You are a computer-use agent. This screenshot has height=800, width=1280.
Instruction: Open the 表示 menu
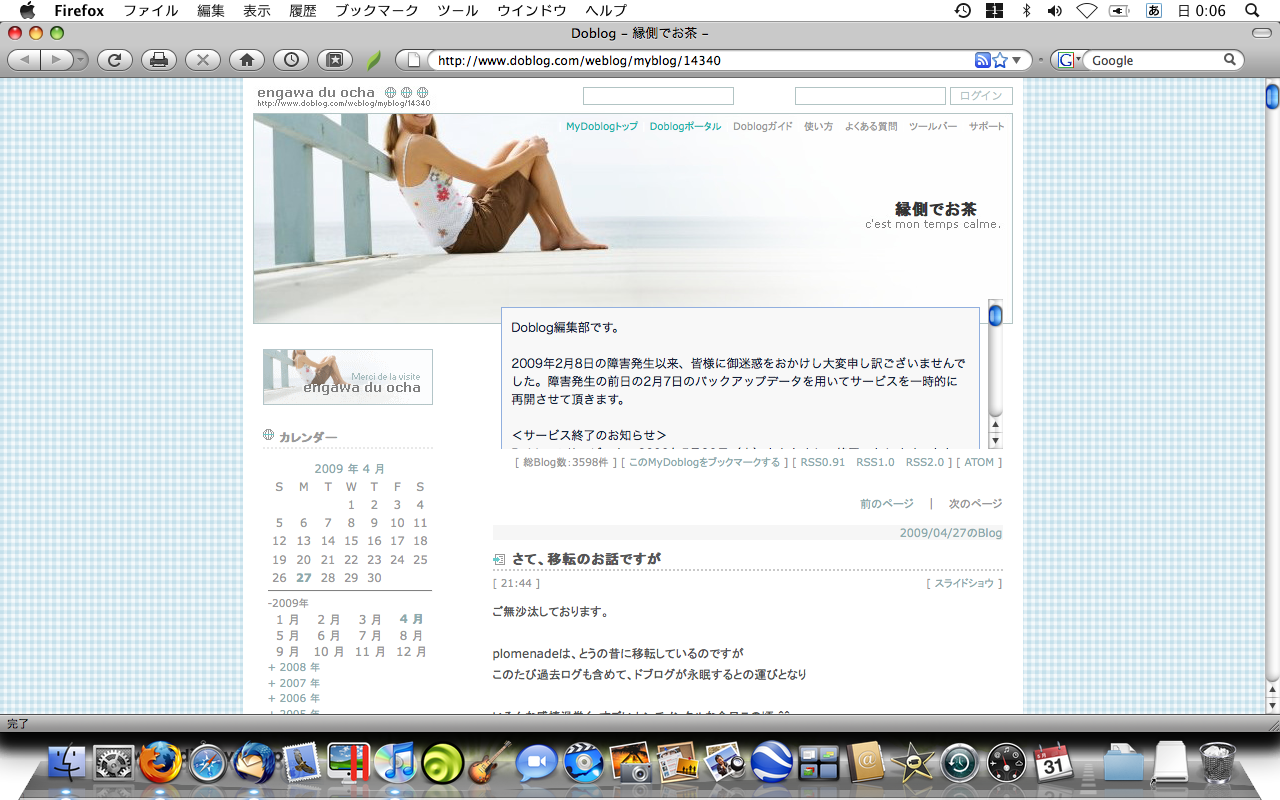point(257,11)
